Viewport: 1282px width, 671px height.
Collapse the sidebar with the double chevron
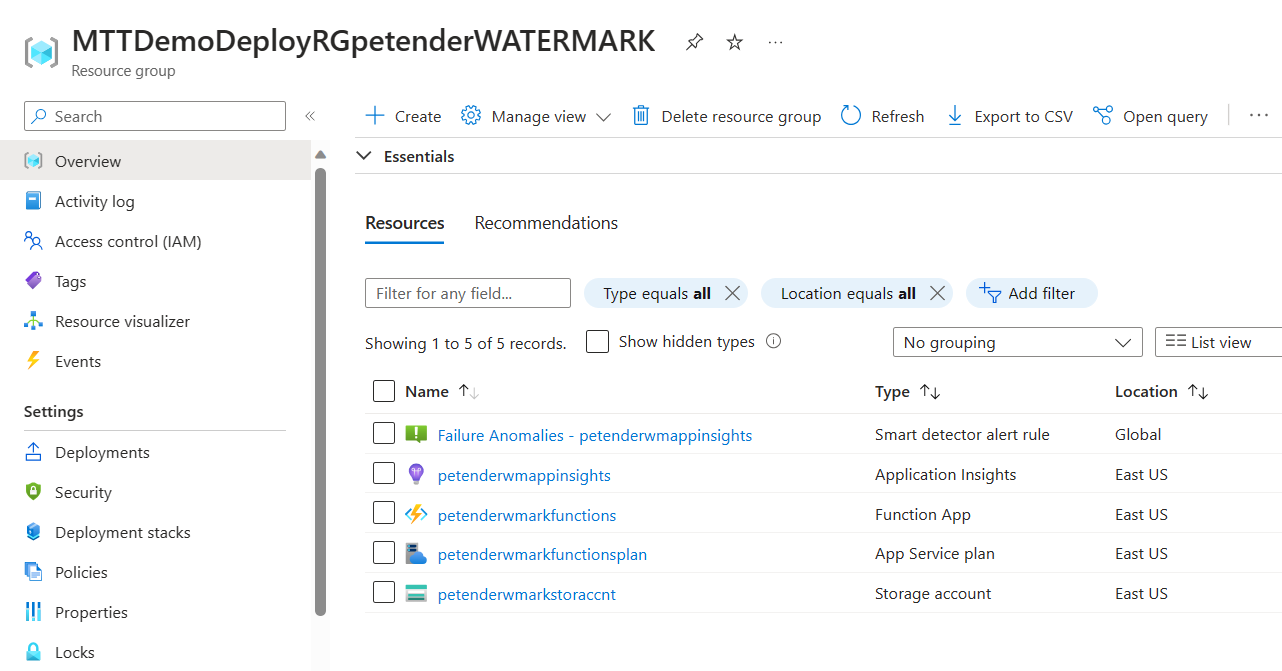[x=310, y=116]
